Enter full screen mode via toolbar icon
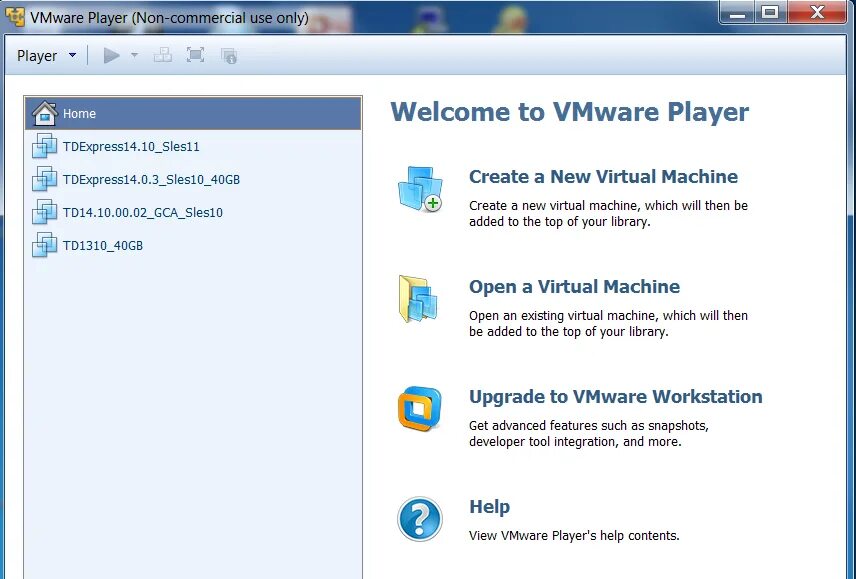856x579 pixels. (195, 55)
